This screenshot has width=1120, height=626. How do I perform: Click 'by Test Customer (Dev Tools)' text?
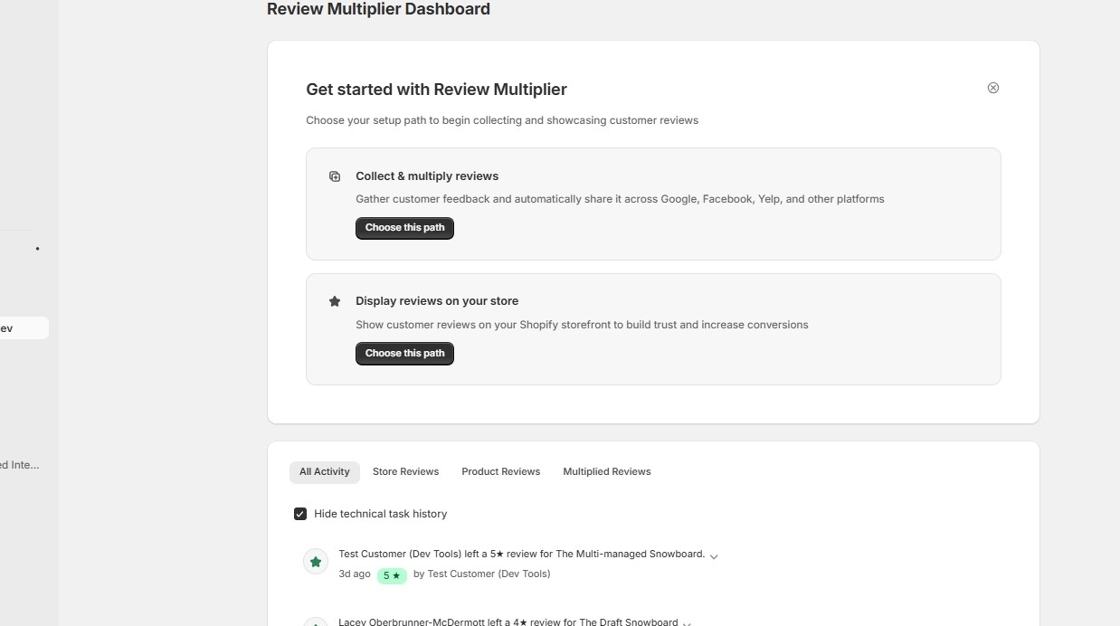click(x=481, y=574)
